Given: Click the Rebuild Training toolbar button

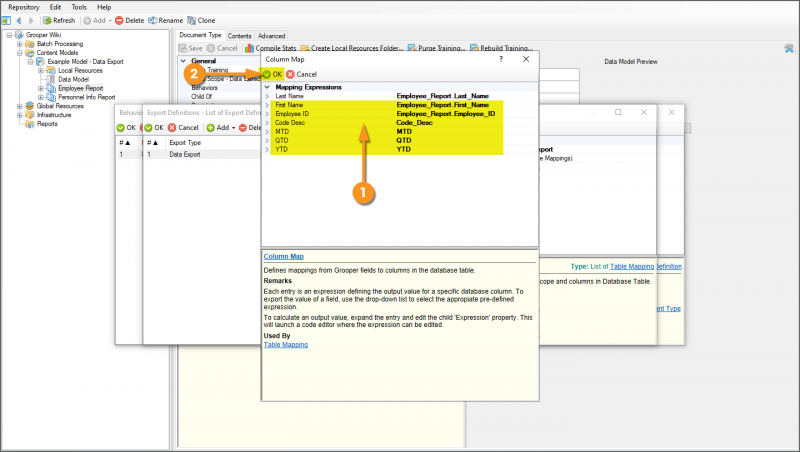Looking at the screenshot, I should (501, 48).
